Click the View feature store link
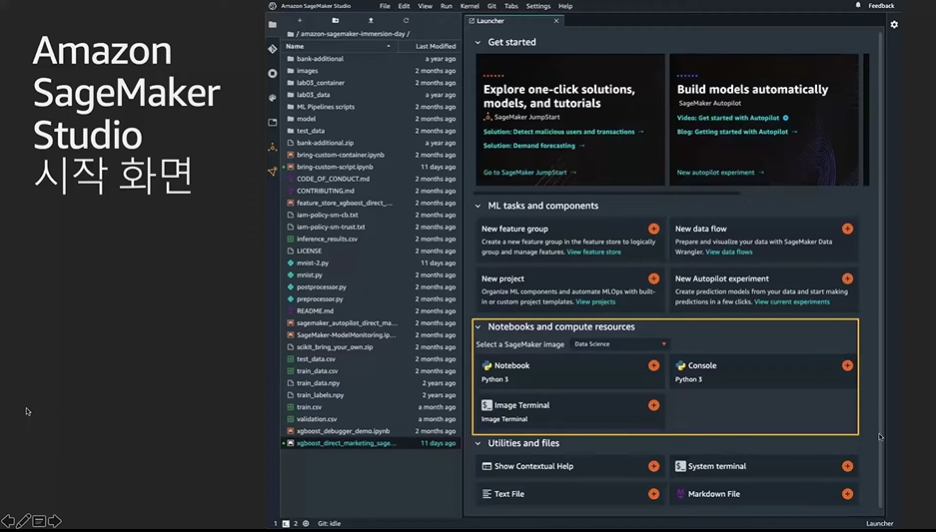The width and height of the screenshot is (936, 532). [x=593, y=252]
